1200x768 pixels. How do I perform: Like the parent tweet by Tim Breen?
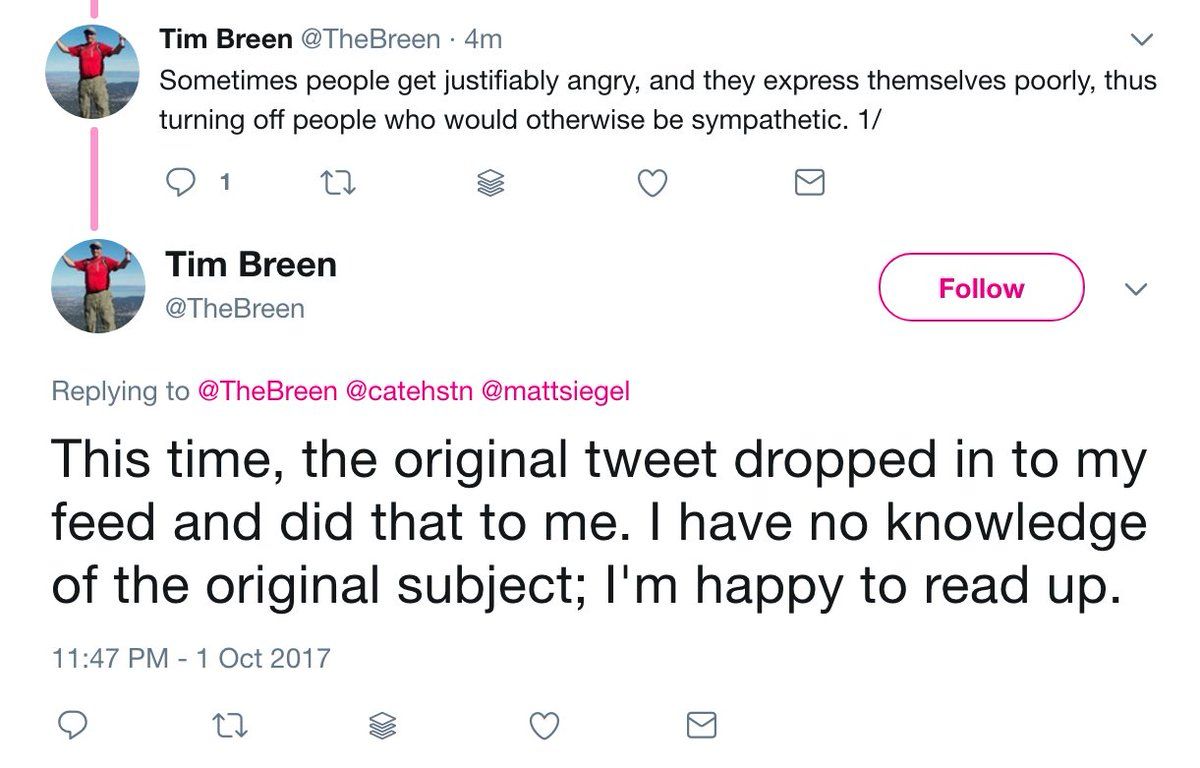click(x=652, y=182)
